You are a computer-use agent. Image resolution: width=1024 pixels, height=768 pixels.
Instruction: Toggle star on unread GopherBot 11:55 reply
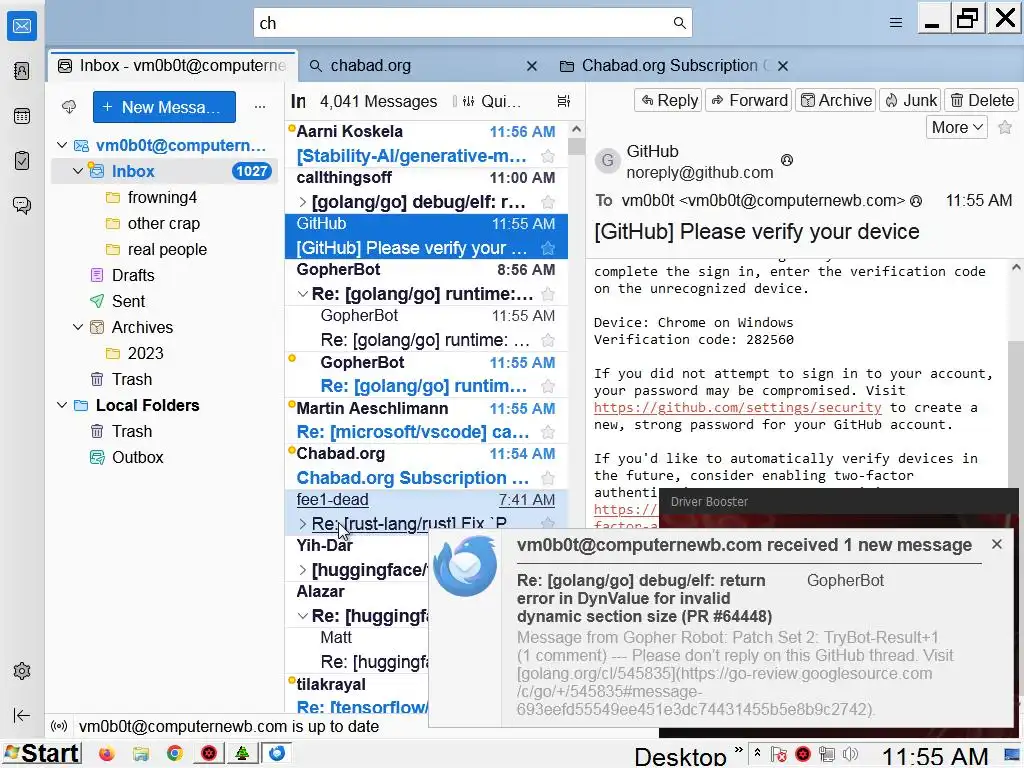click(x=548, y=387)
